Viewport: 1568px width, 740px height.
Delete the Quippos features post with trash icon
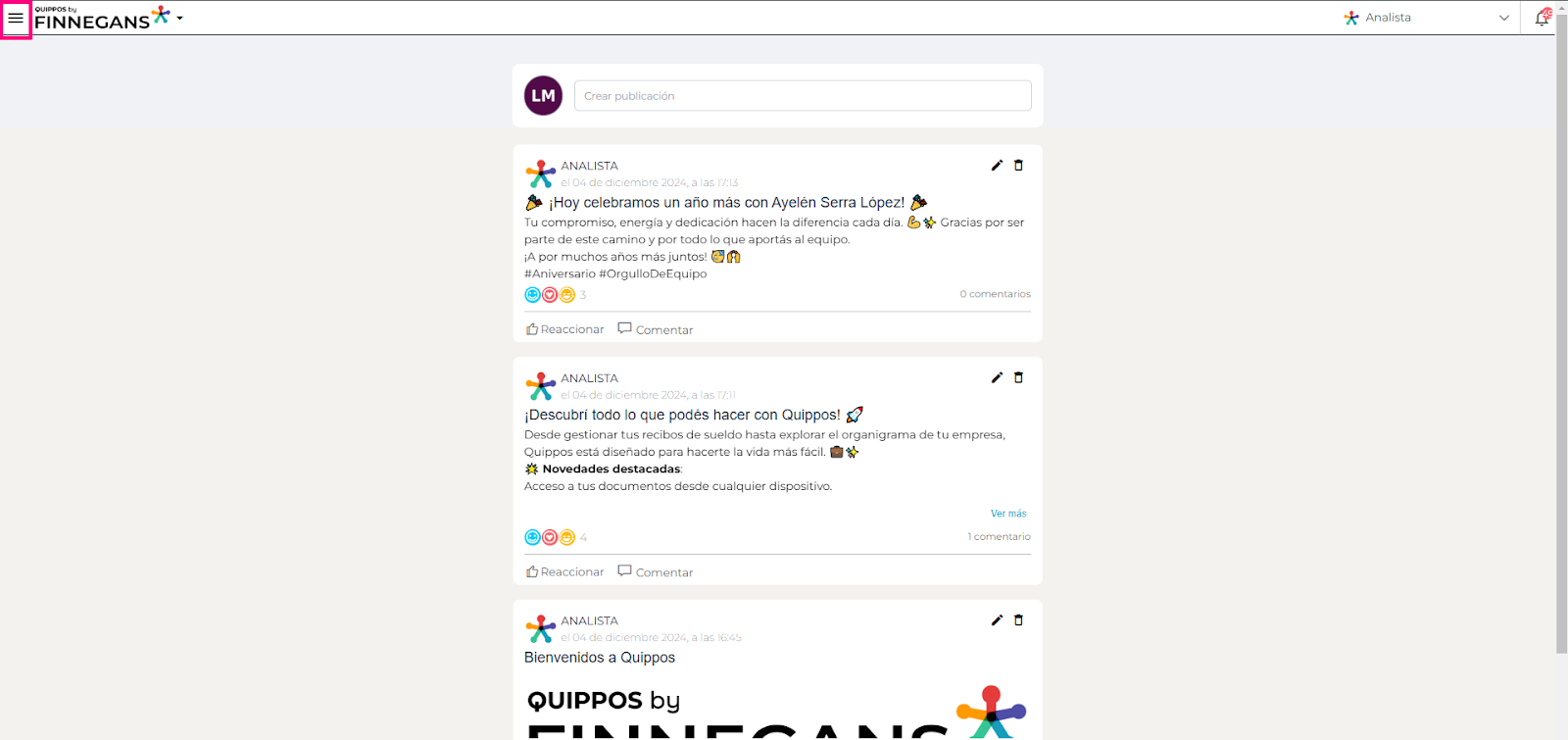(1018, 377)
